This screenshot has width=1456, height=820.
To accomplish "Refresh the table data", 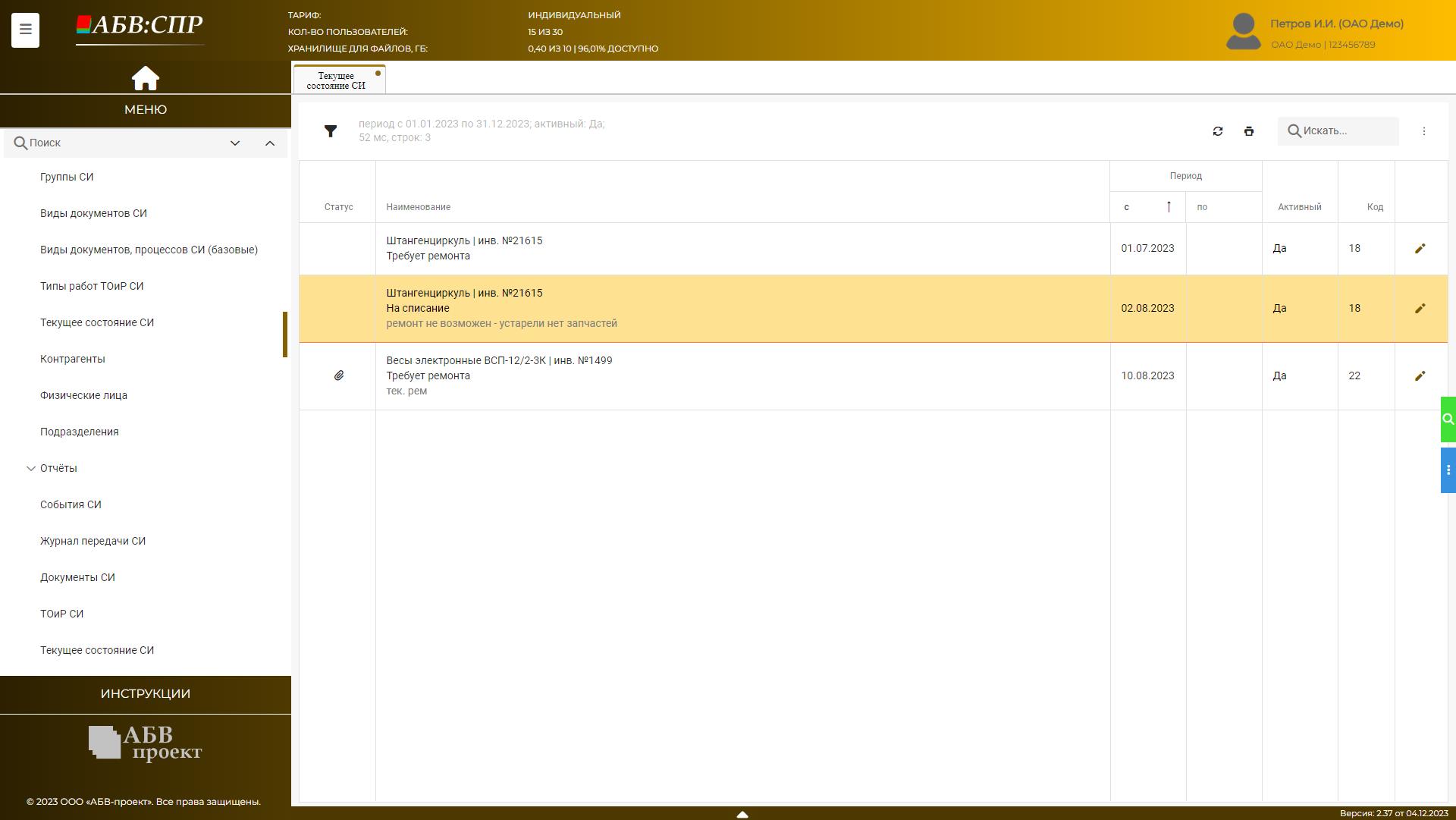I will pos(1218,131).
